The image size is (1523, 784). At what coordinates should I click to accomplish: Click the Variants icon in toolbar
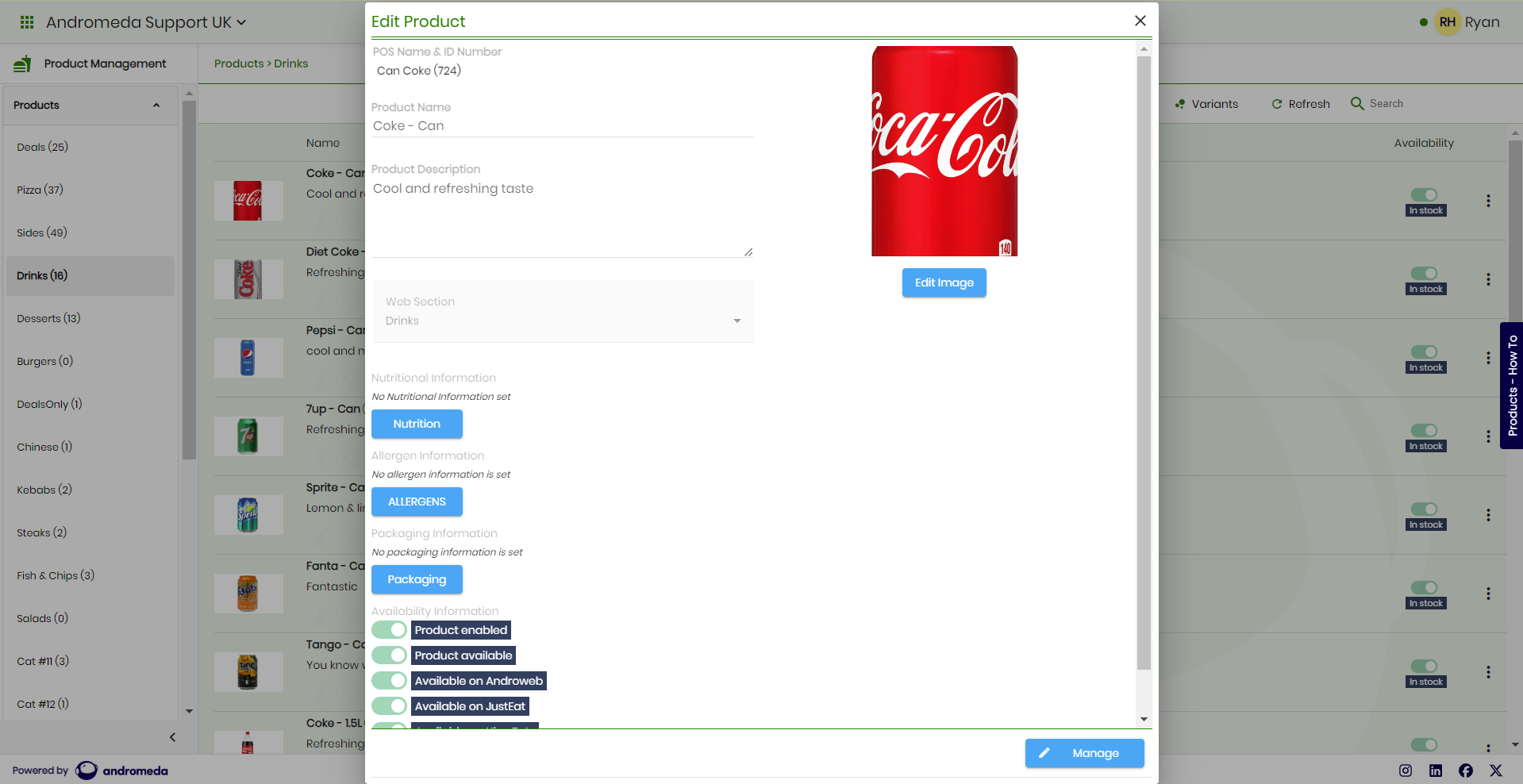(x=1180, y=104)
